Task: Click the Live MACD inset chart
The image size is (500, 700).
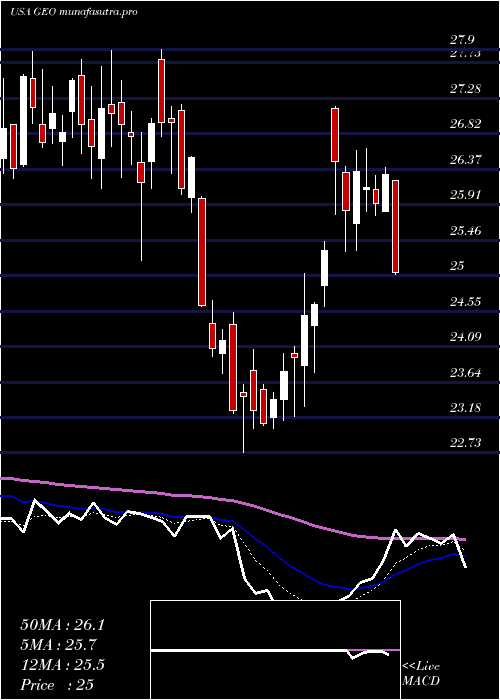Action: coord(275,650)
